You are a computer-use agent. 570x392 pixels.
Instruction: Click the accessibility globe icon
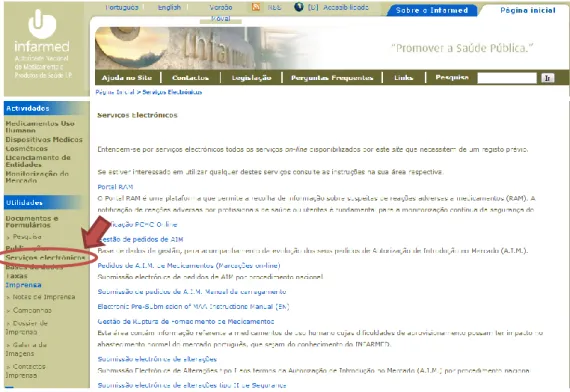coord(299,7)
